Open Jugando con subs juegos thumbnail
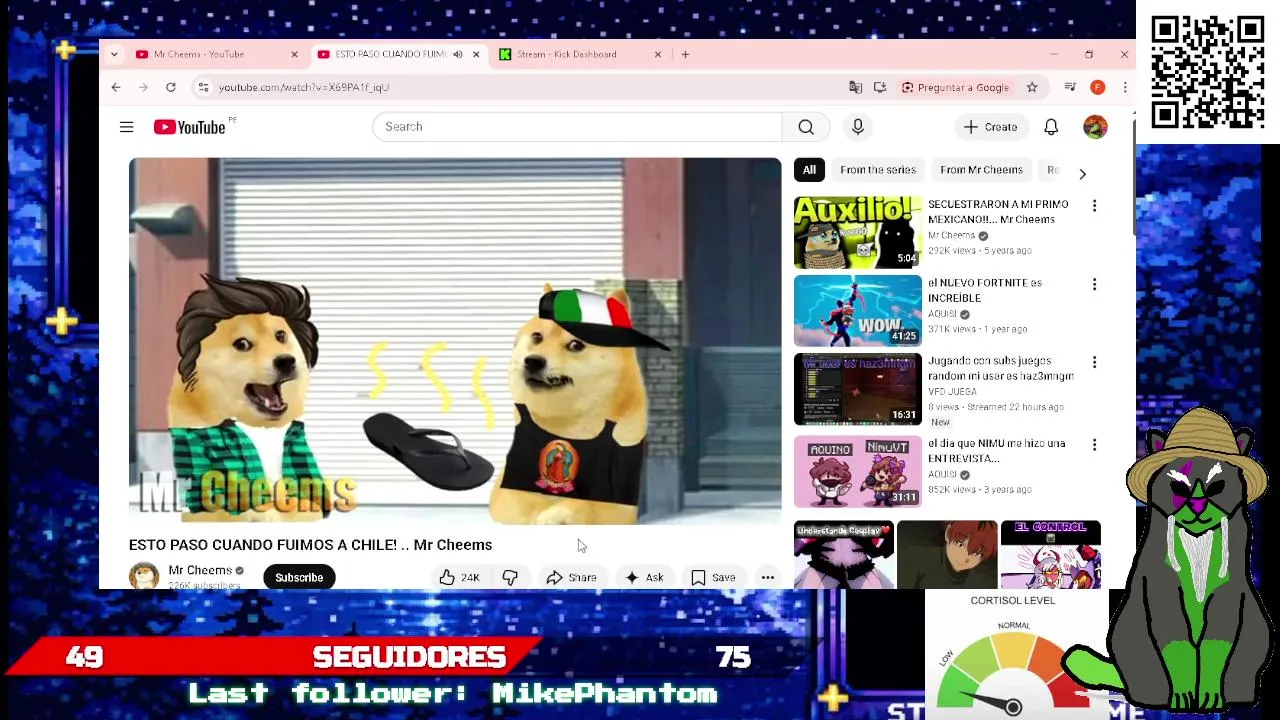Viewport: 1280px width, 720px height. [x=858, y=389]
